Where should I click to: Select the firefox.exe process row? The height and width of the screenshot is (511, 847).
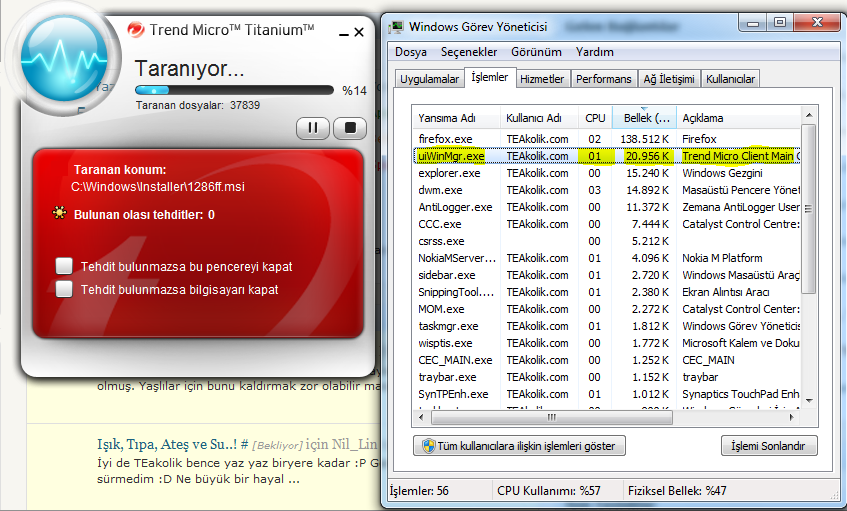click(607, 139)
